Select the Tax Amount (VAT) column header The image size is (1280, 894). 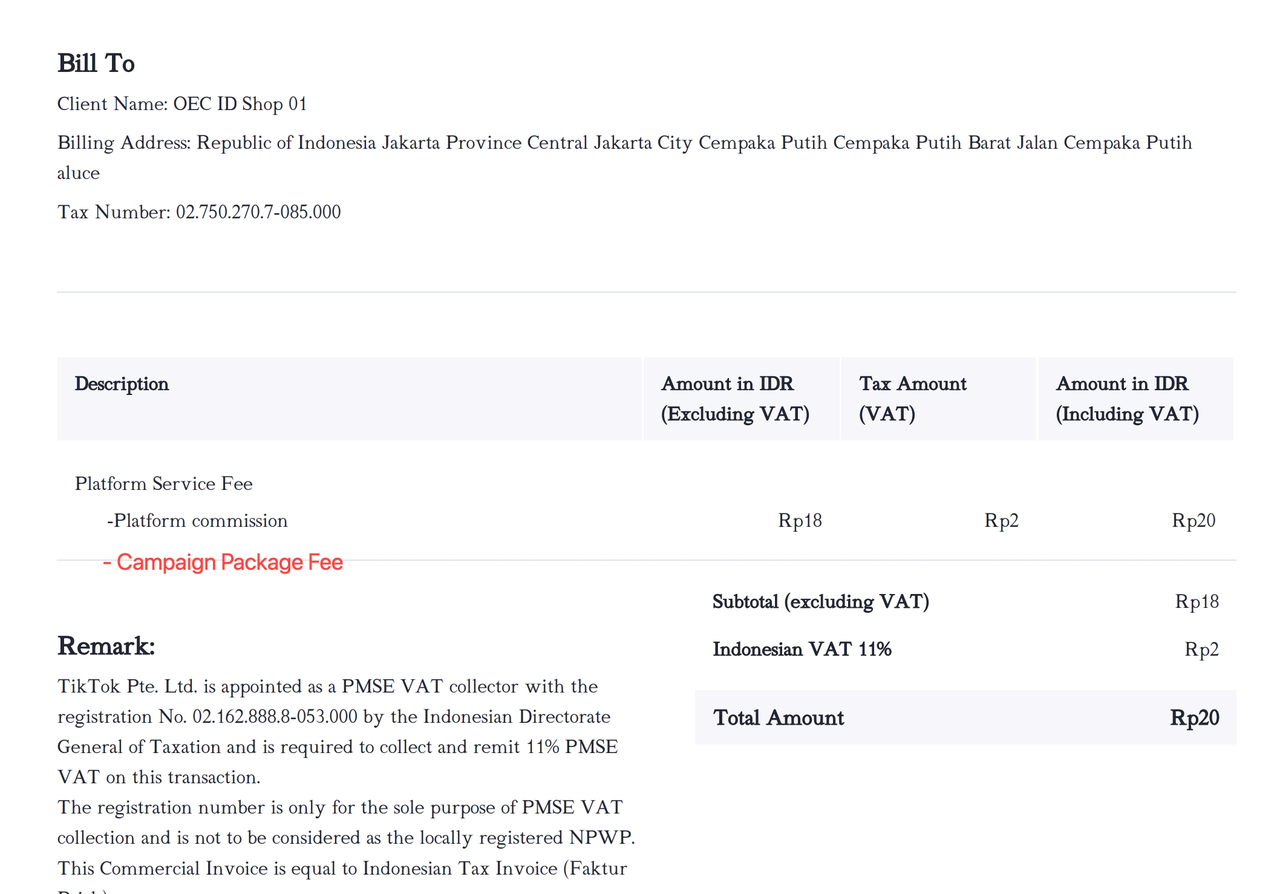tap(913, 398)
